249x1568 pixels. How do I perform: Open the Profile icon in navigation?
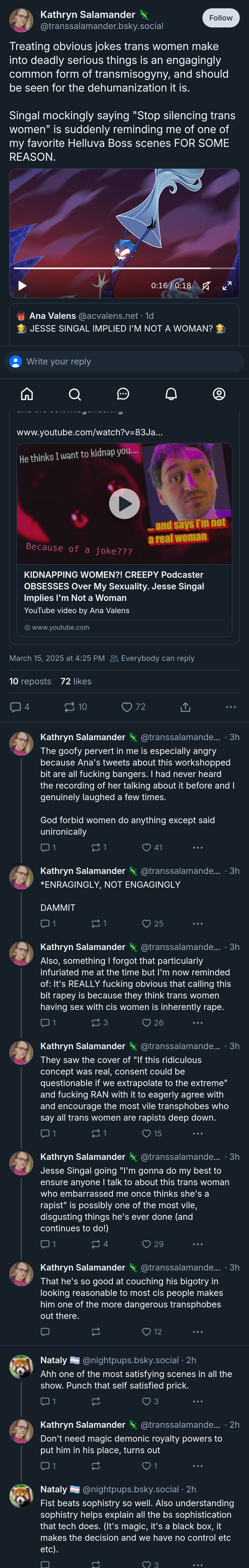coord(219,395)
